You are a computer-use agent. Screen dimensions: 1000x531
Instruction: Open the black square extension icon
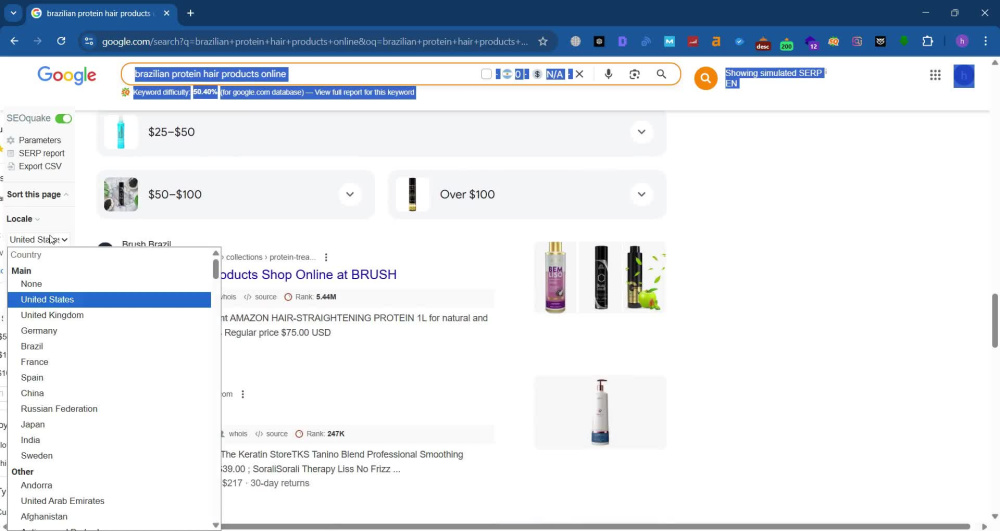tap(599, 41)
